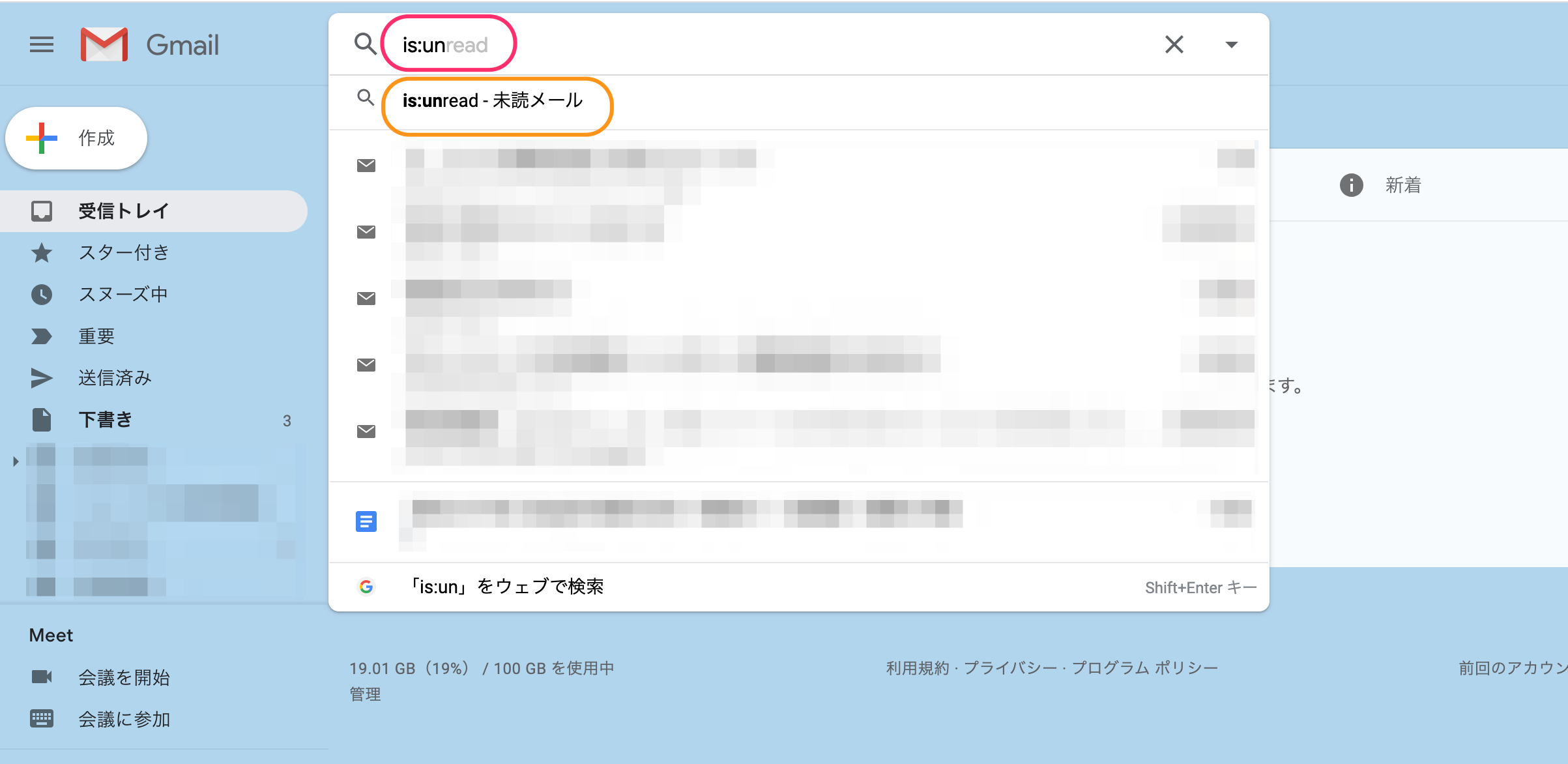Open the second mail suggestion envelope icon

click(366, 232)
